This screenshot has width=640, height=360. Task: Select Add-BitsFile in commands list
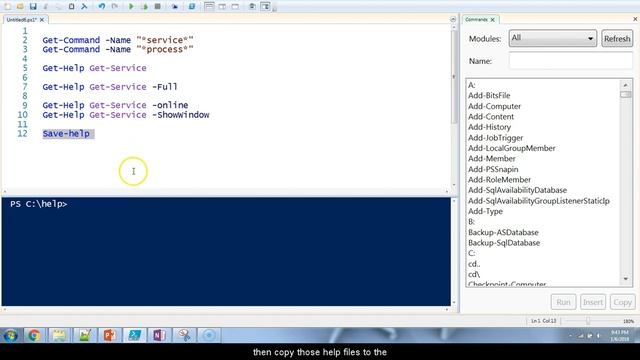click(489, 96)
